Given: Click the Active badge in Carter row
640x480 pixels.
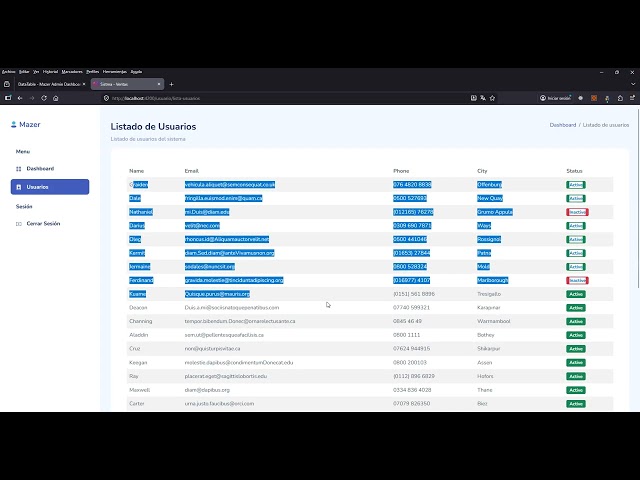Looking at the screenshot, I should click(576, 404).
